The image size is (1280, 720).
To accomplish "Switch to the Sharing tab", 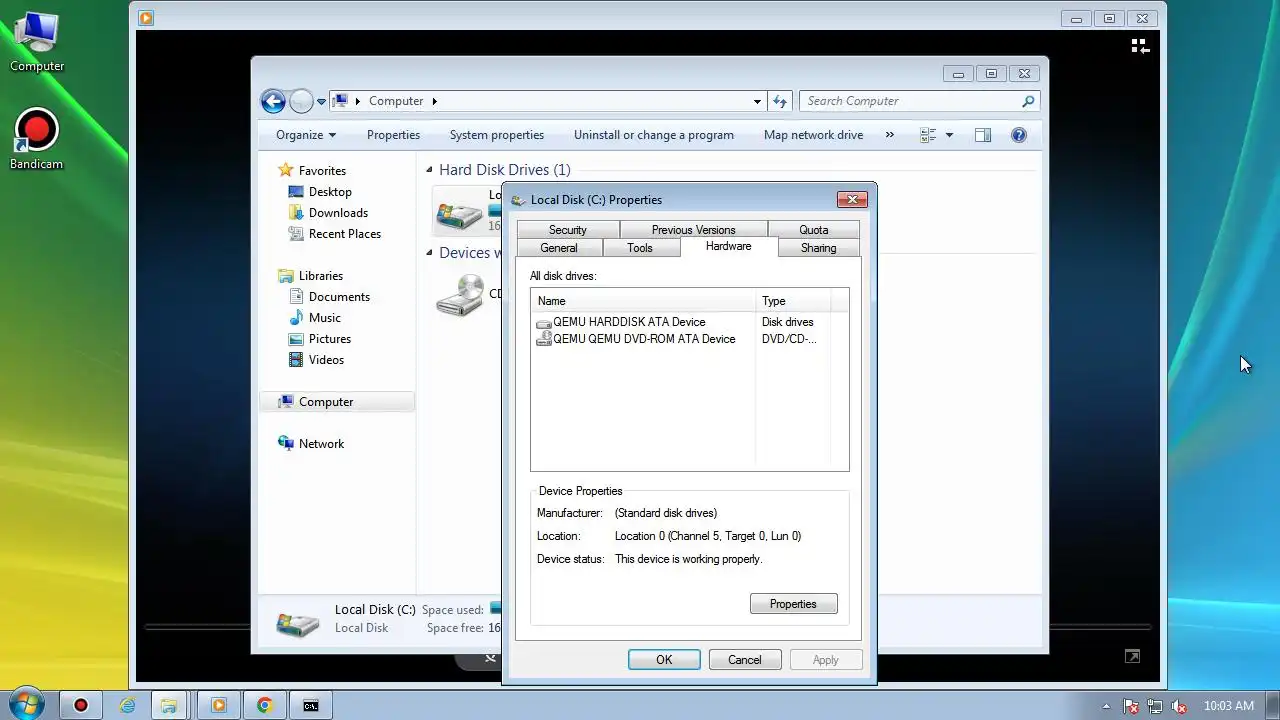I will pos(818,248).
